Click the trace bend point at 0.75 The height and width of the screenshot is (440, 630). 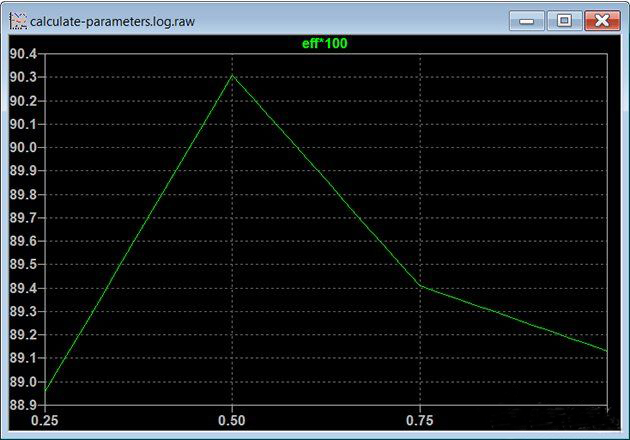coord(420,286)
